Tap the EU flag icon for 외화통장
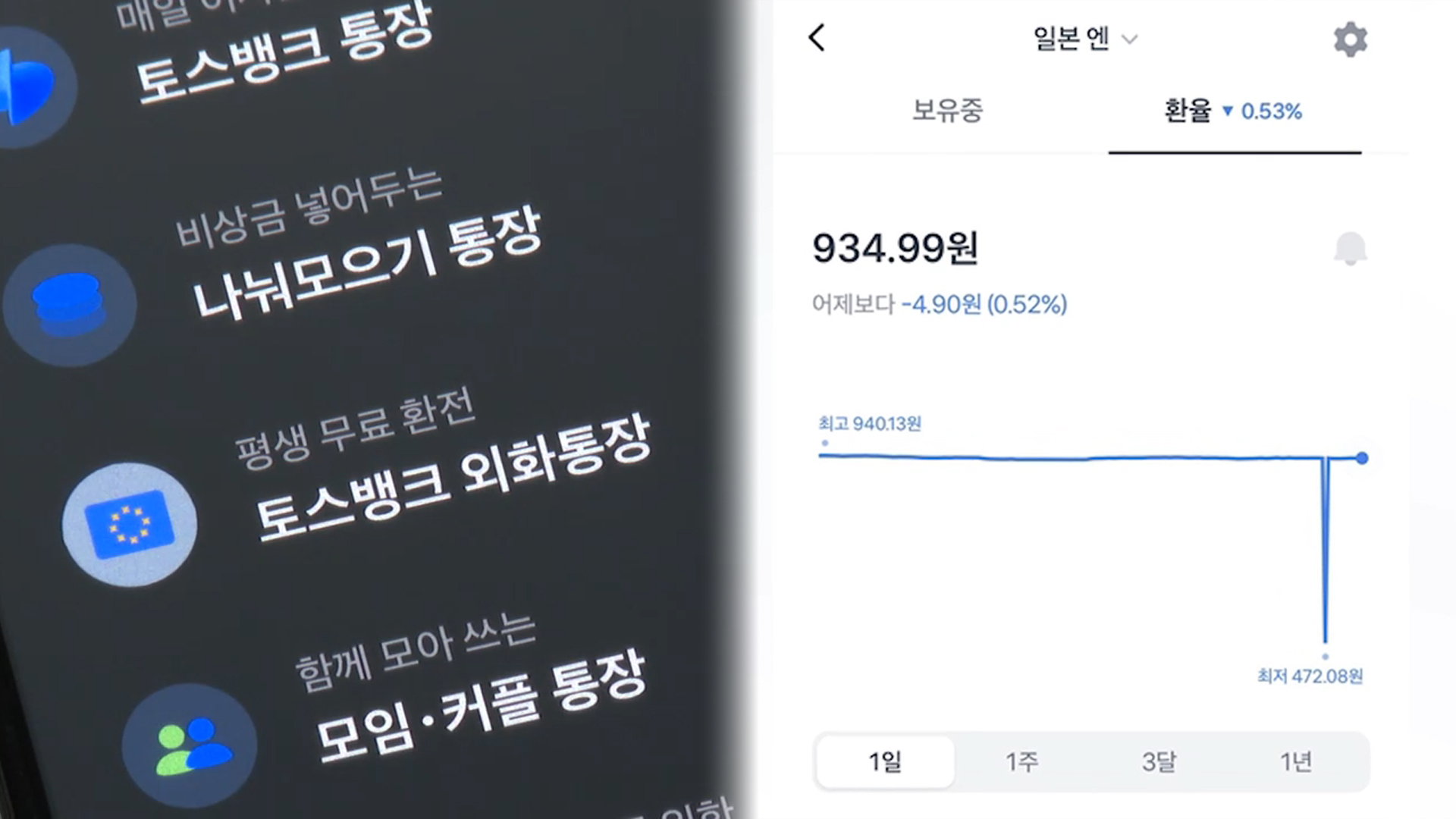This screenshot has height=819, width=1456. [130, 525]
